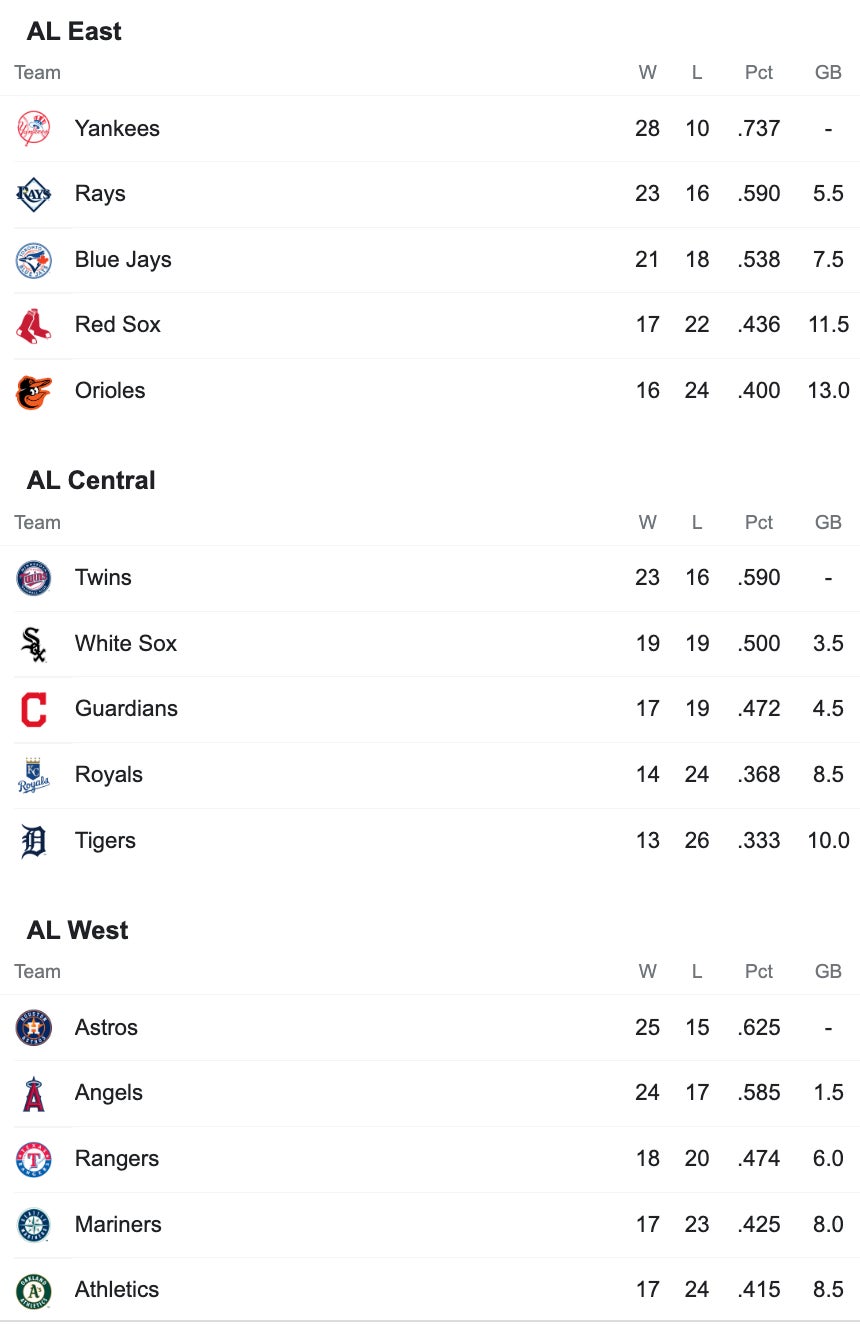This screenshot has width=860, height=1324.
Task: Click the GB column header in AL West
Action: pos(828,972)
